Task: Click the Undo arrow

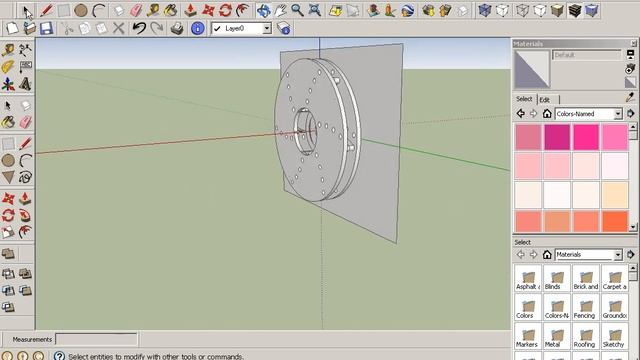Action: pyautogui.click(x=139, y=28)
